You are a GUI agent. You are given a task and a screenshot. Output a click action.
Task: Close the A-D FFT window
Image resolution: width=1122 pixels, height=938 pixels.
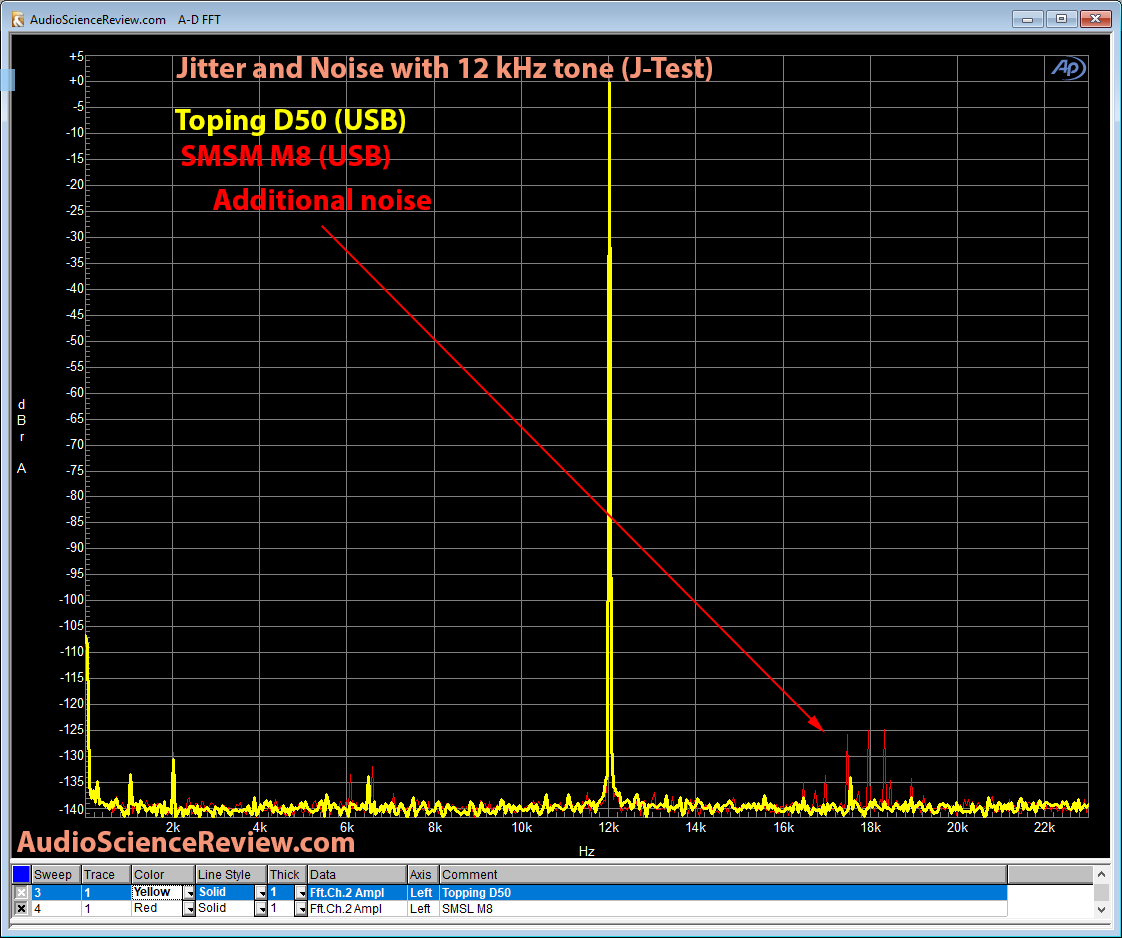(x=1095, y=19)
